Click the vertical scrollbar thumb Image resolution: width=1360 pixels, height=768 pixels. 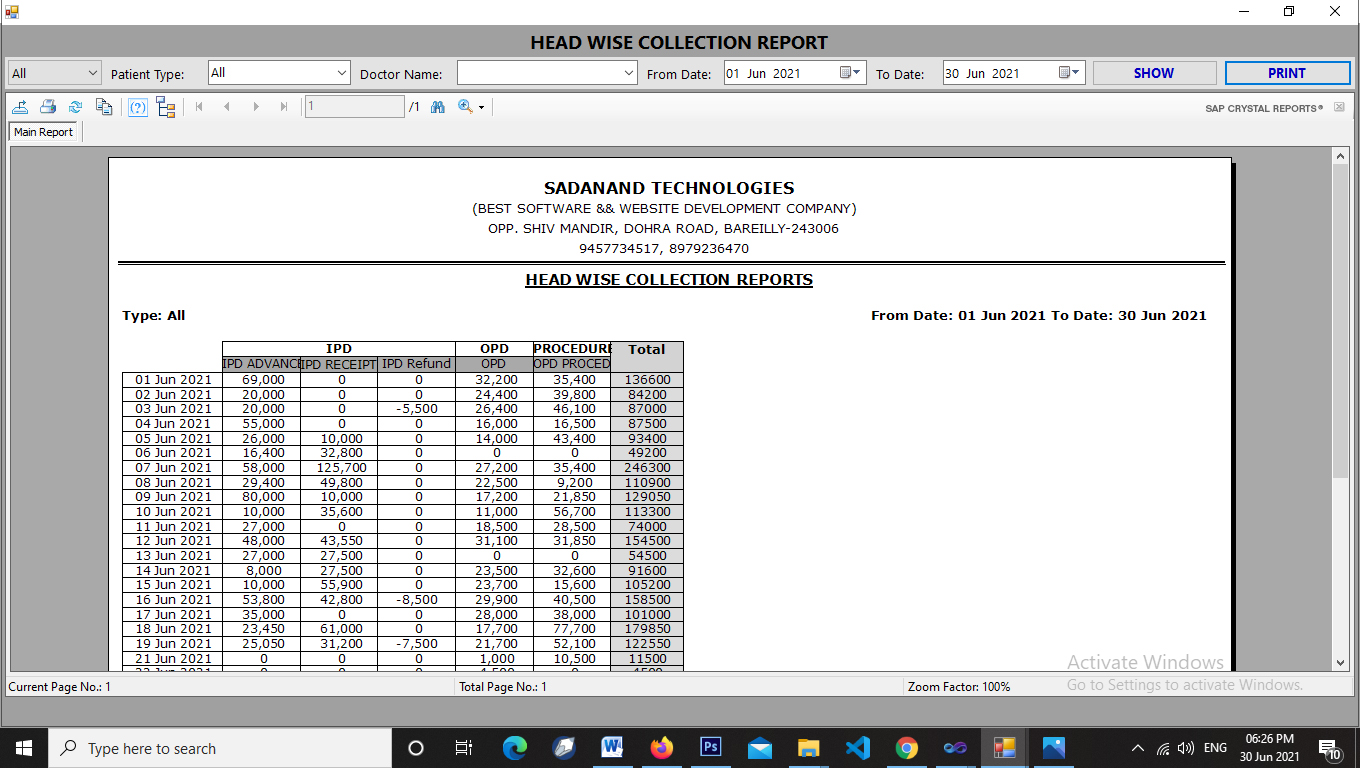(x=1341, y=320)
